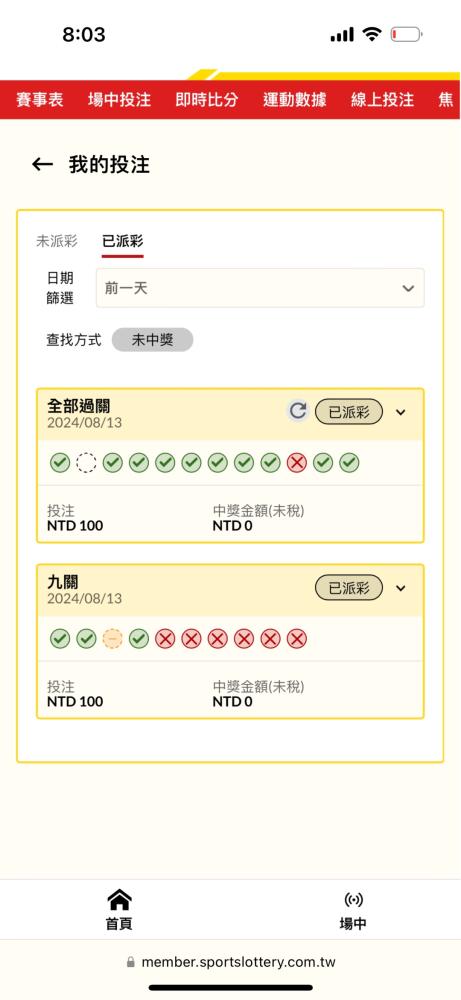The height and width of the screenshot is (1000, 461).
Task: Tap the dashed empty circle in 全部過關 row
Action: [x=86, y=463]
